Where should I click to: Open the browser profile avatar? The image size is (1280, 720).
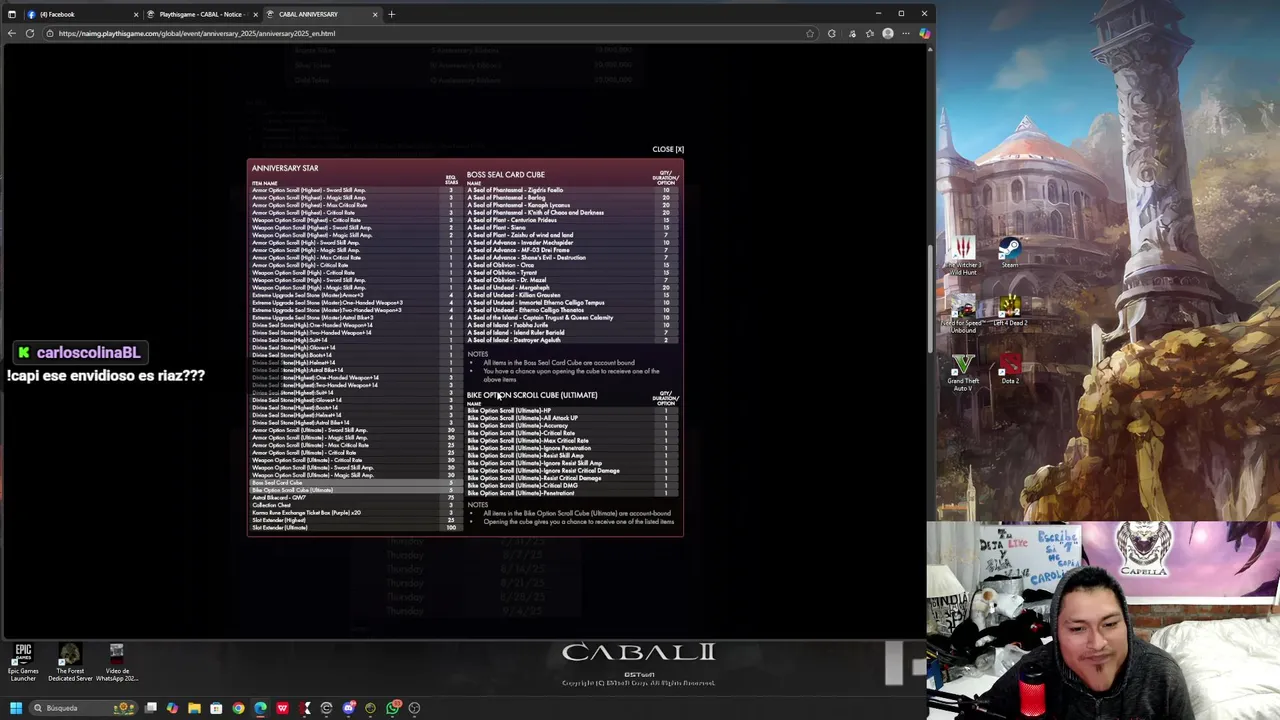pos(888,33)
